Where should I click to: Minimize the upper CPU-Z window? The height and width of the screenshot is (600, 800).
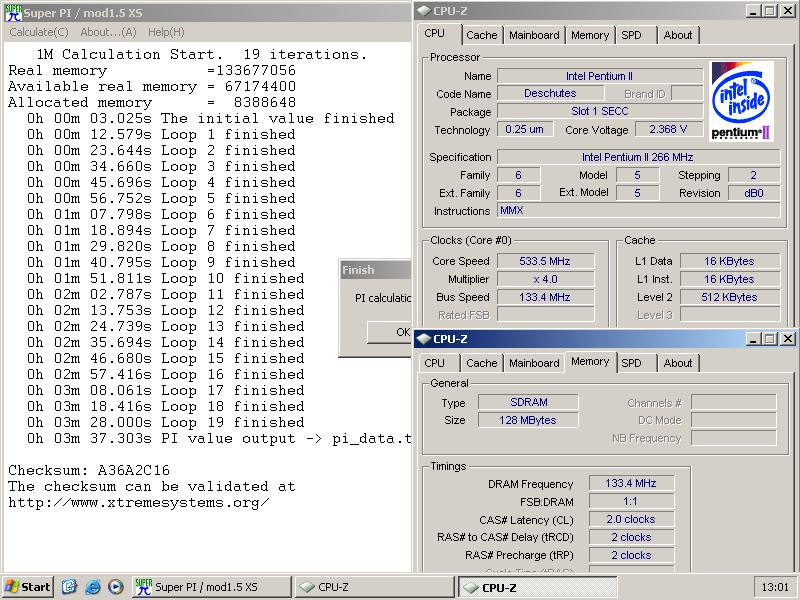(754, 11)
